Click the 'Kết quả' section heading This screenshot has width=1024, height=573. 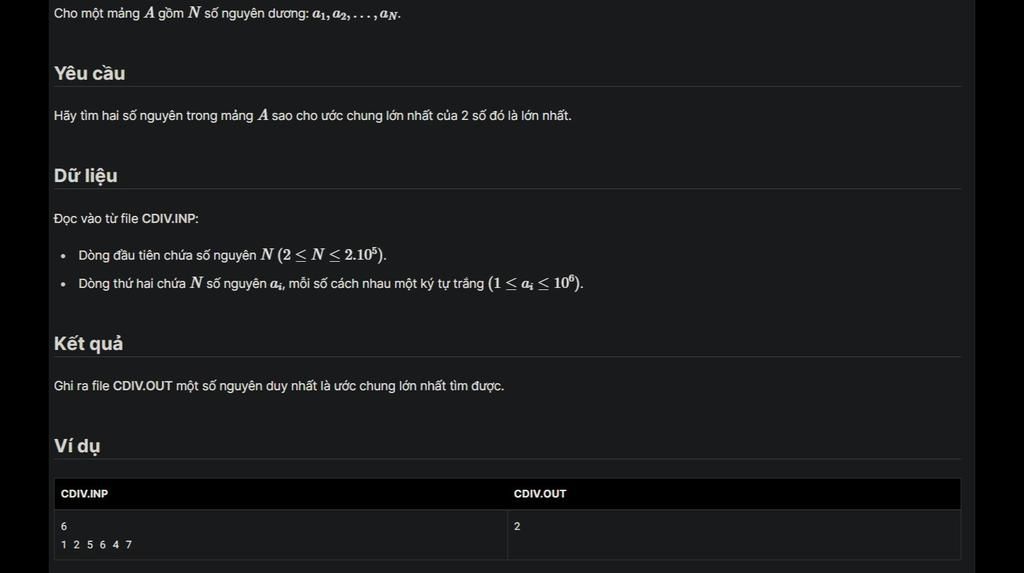[88, 344]
